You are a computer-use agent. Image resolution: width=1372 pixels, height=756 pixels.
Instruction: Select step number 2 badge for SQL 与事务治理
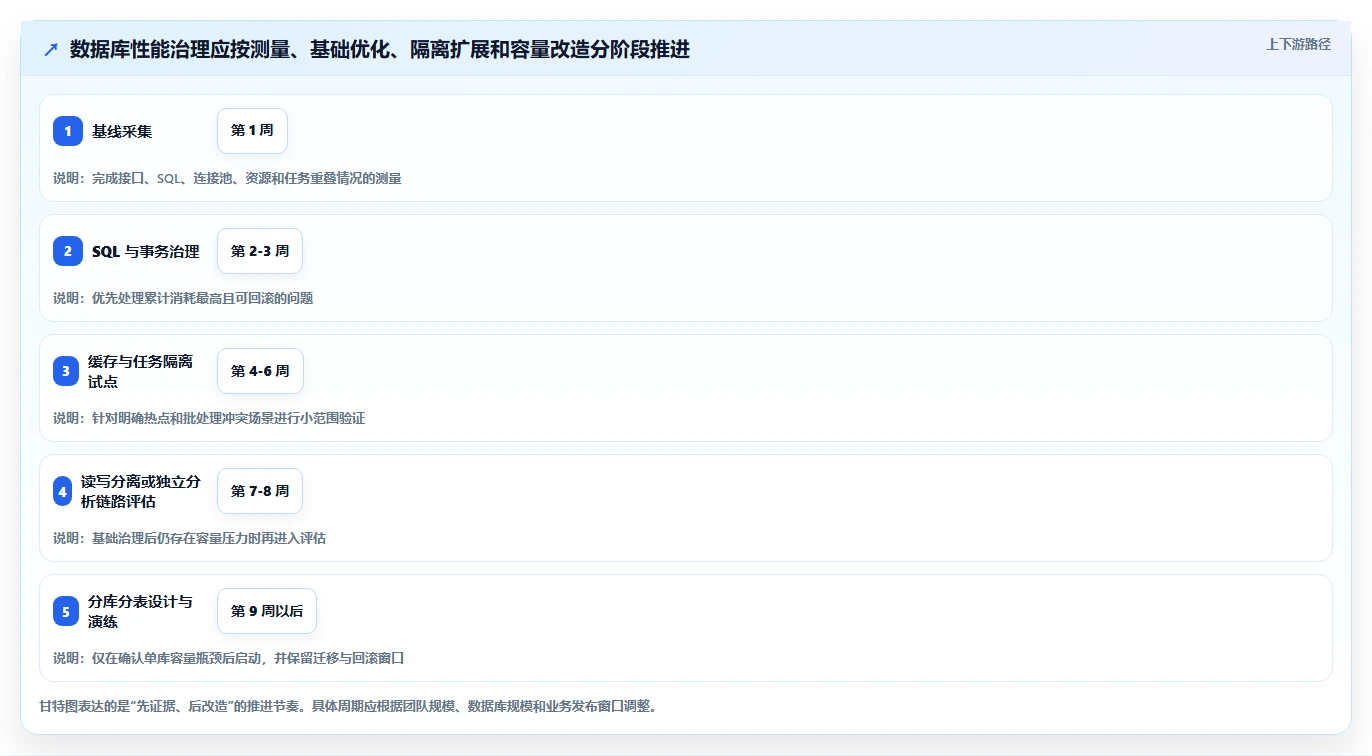coord(68,251)
